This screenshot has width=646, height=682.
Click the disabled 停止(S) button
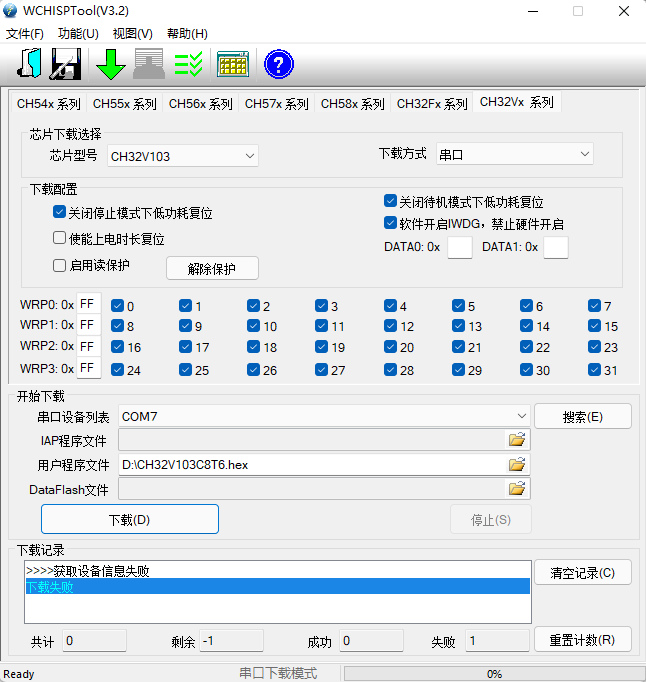click(491, 519)
